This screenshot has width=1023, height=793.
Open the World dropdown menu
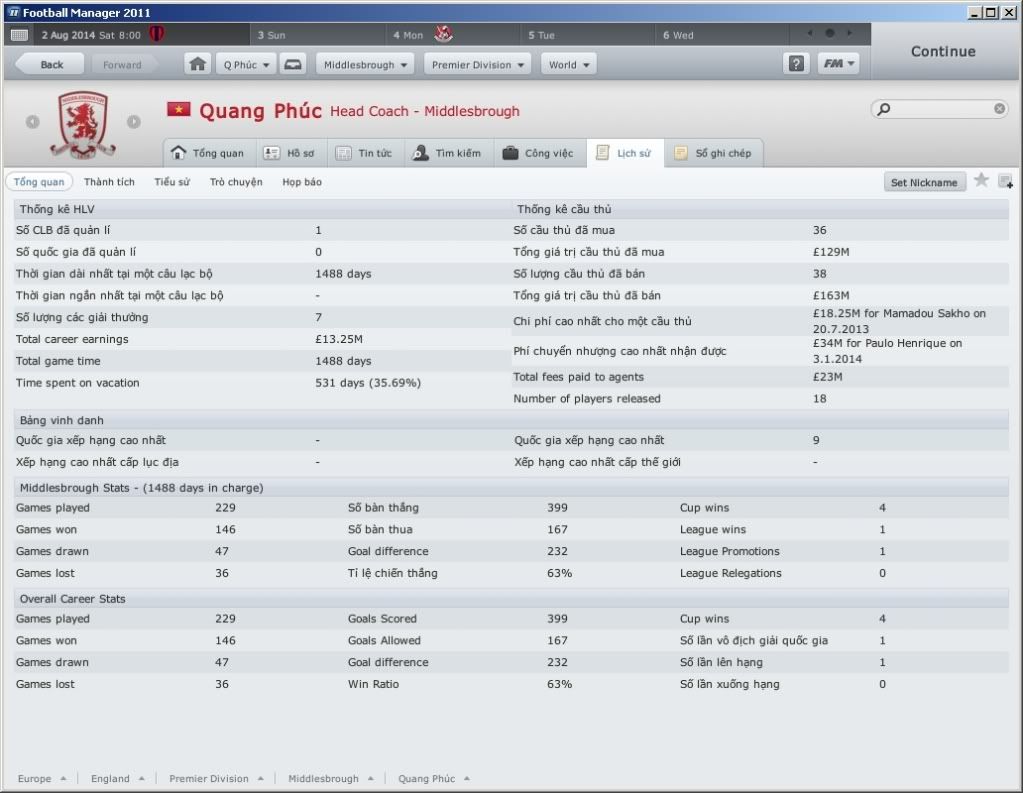click(568, 64)
